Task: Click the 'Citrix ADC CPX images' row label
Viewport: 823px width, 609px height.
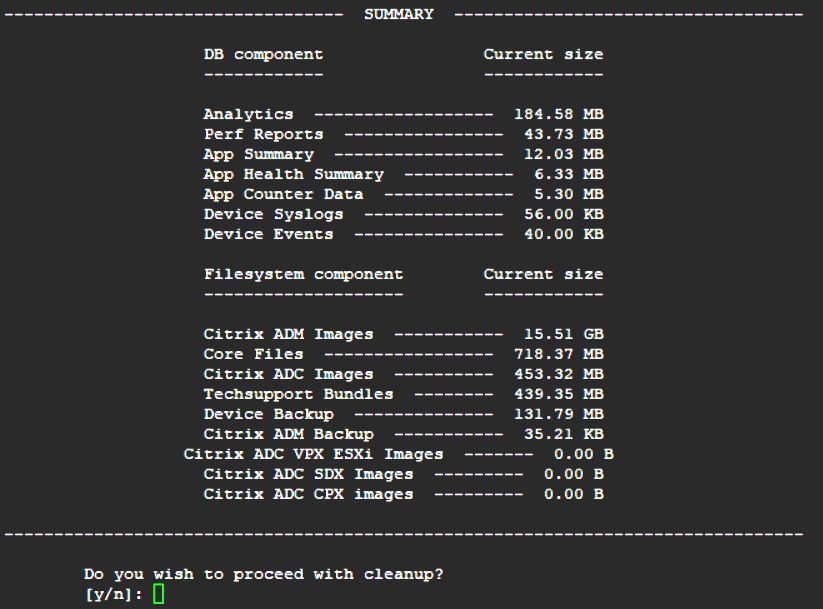Action: [309, 494]
